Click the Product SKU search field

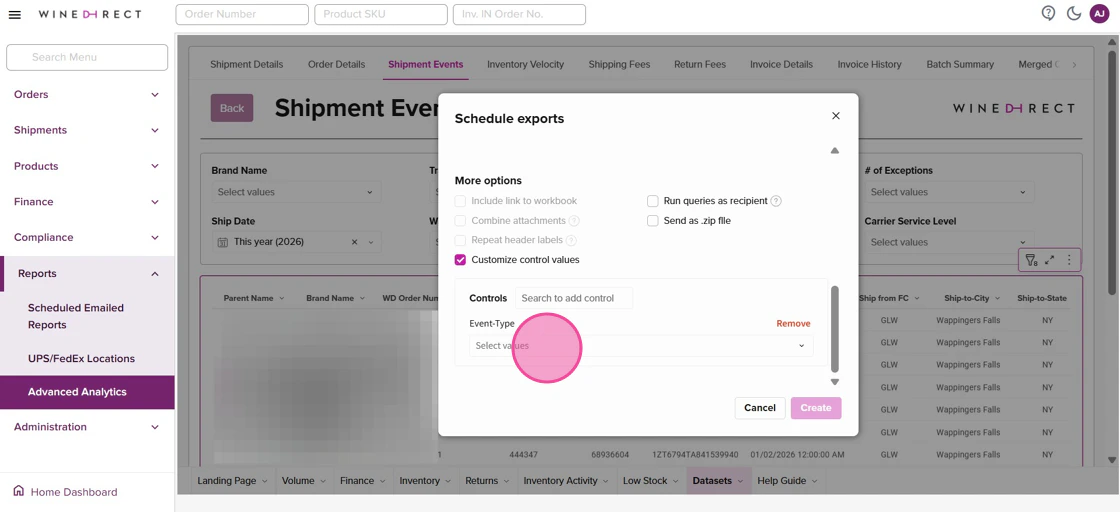381,14
